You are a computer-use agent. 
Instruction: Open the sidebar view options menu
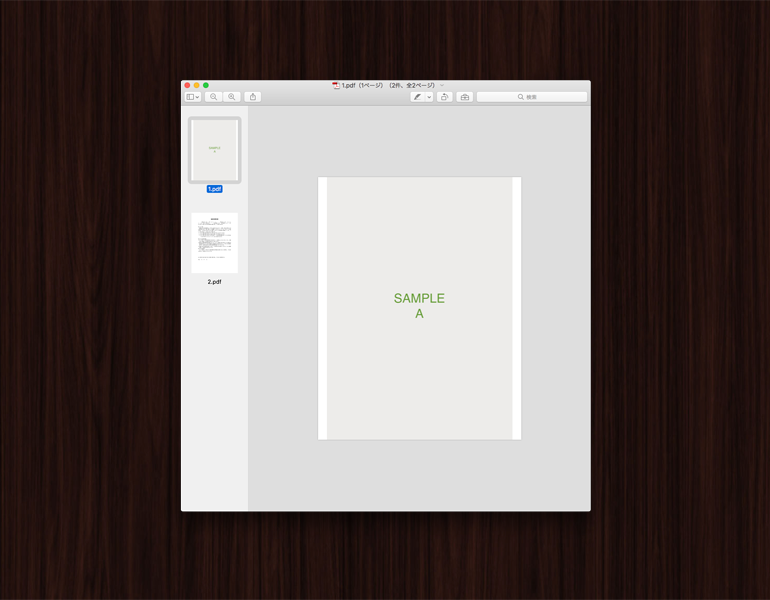(193, 97)
